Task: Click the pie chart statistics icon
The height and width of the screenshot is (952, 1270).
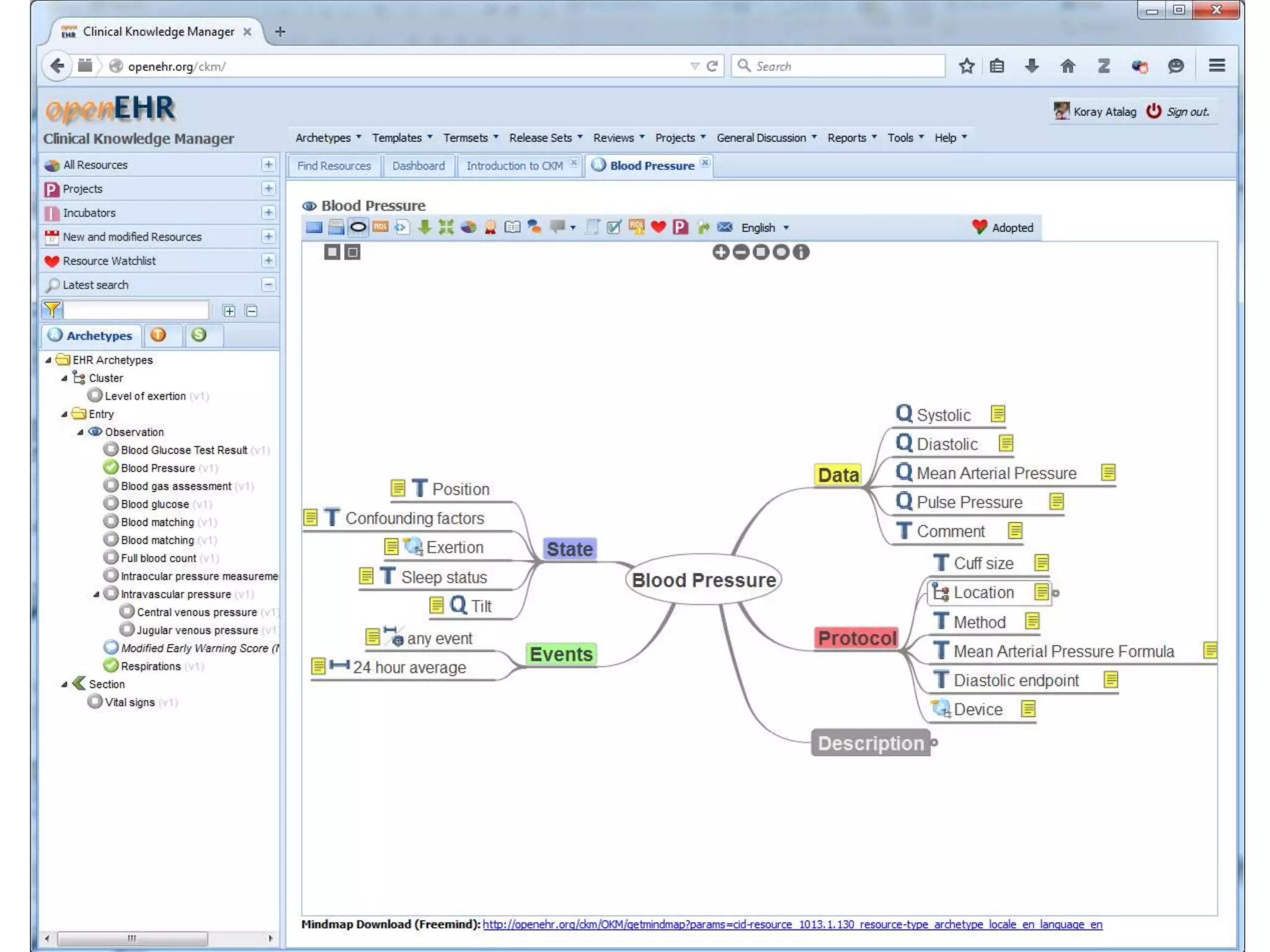Action: point(468,227)
